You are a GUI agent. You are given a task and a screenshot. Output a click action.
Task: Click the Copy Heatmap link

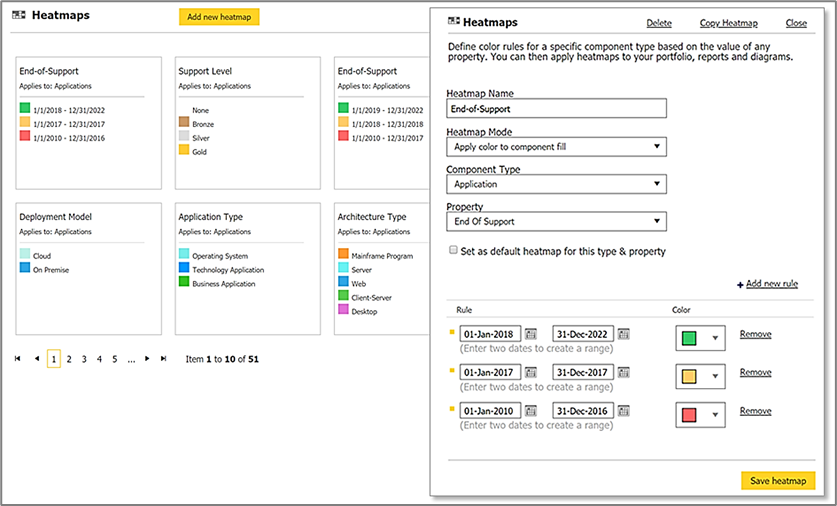coord(728,23)
